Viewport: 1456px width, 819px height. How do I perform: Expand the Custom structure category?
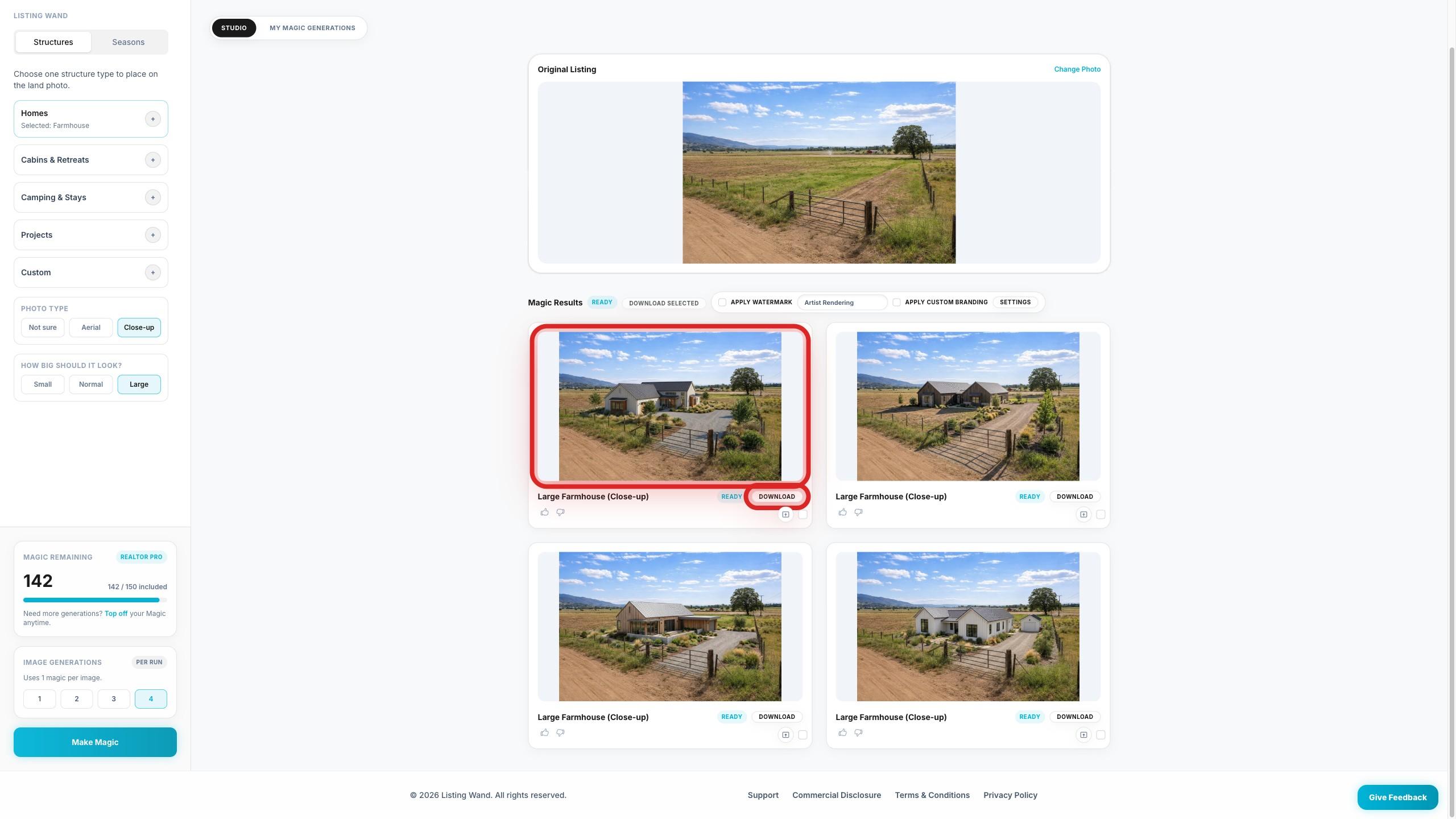click(x=152, y=272)
